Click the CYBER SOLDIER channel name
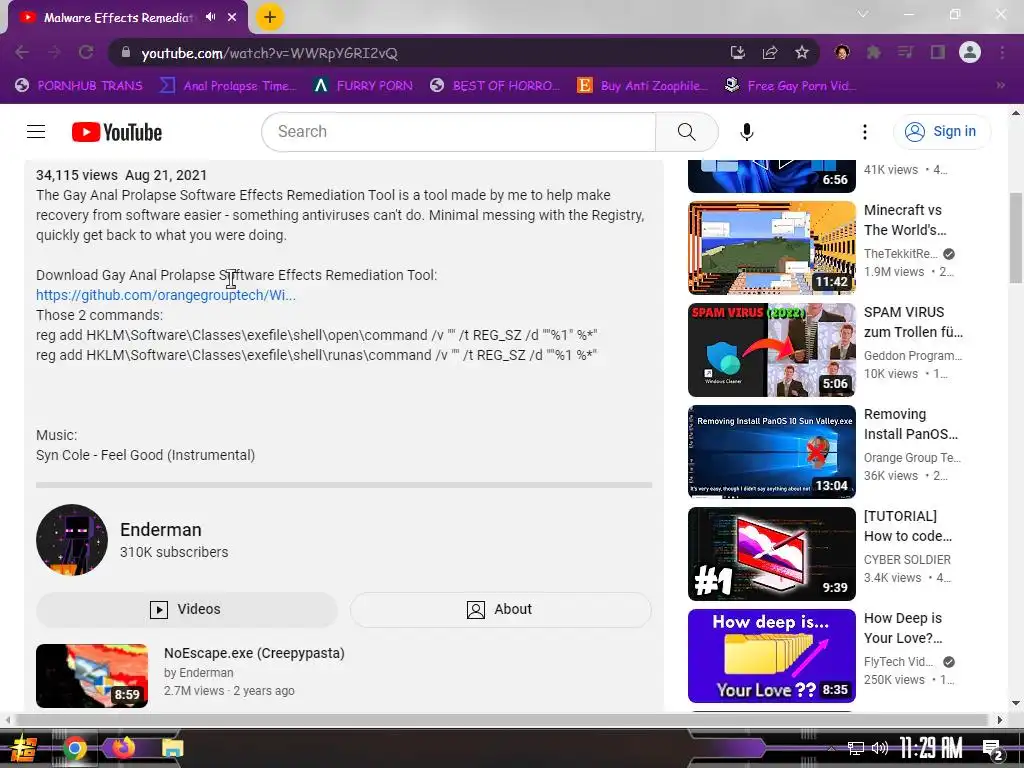Screen dimensions: 1024x768 [x=907, y=560]
